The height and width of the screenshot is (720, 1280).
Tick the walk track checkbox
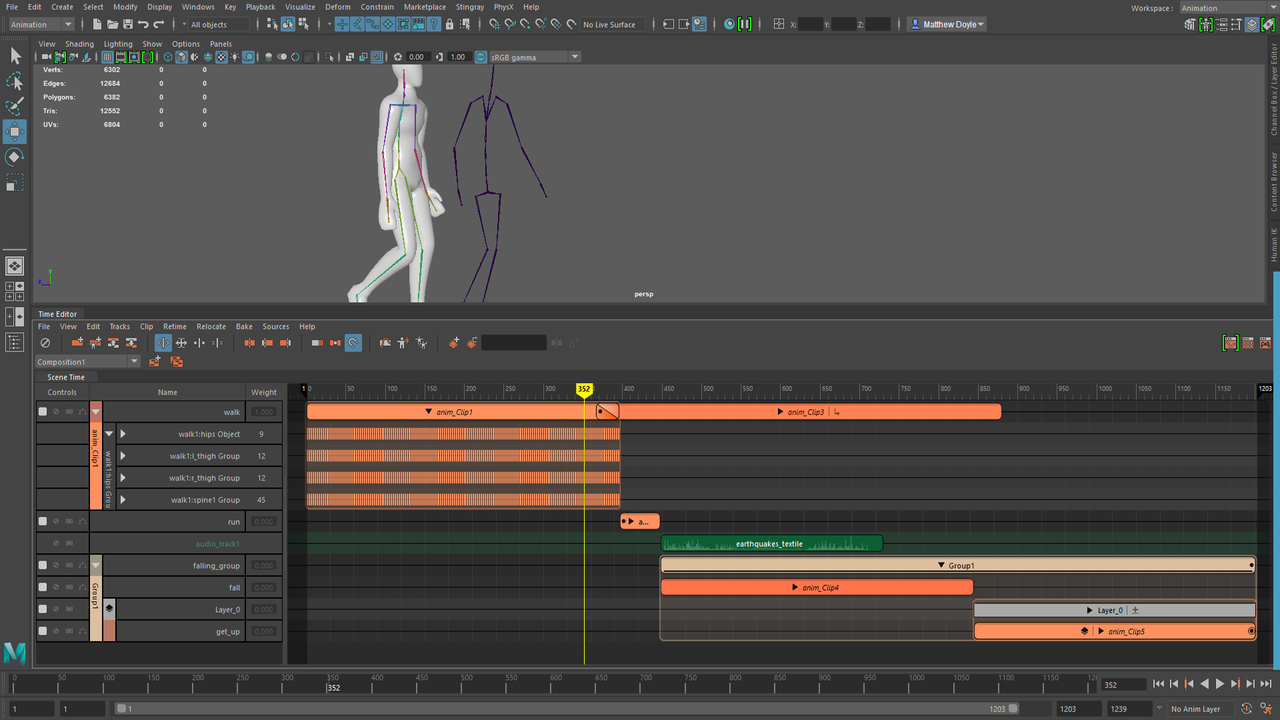(43, 412)
